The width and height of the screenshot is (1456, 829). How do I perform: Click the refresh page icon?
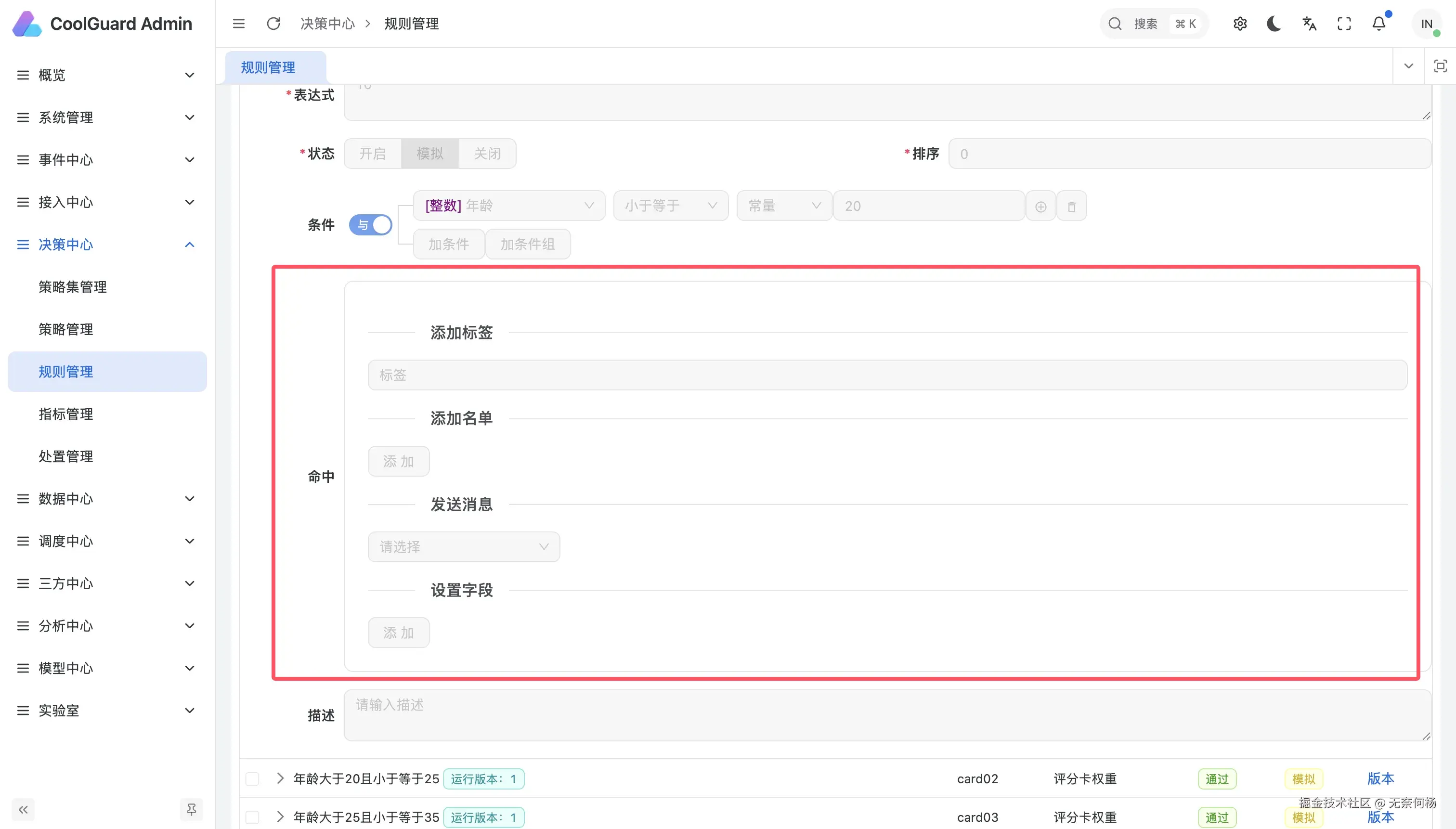coord(273,24)
